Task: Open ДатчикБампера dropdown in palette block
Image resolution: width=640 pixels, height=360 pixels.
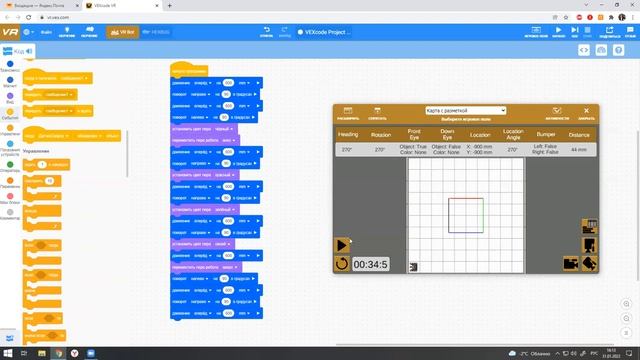Action: [x=53, y=136]
